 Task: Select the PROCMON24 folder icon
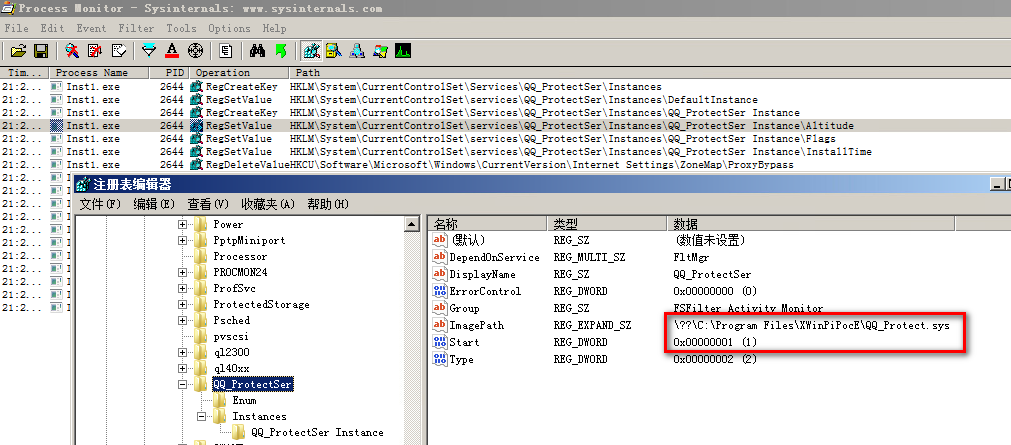[201, 272]
